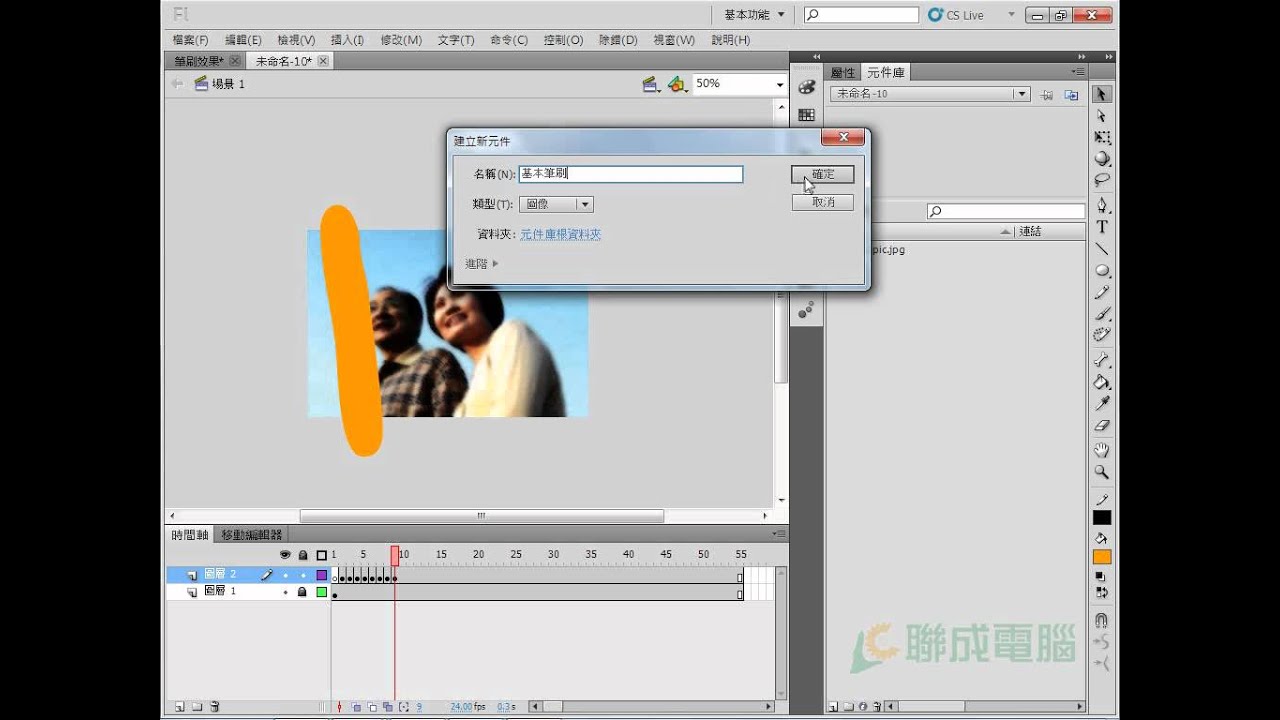Viewport: 1280px width, 720px height.
Task: Open the 類型 dropdown showing 圖像
Action: click(556, 204)
